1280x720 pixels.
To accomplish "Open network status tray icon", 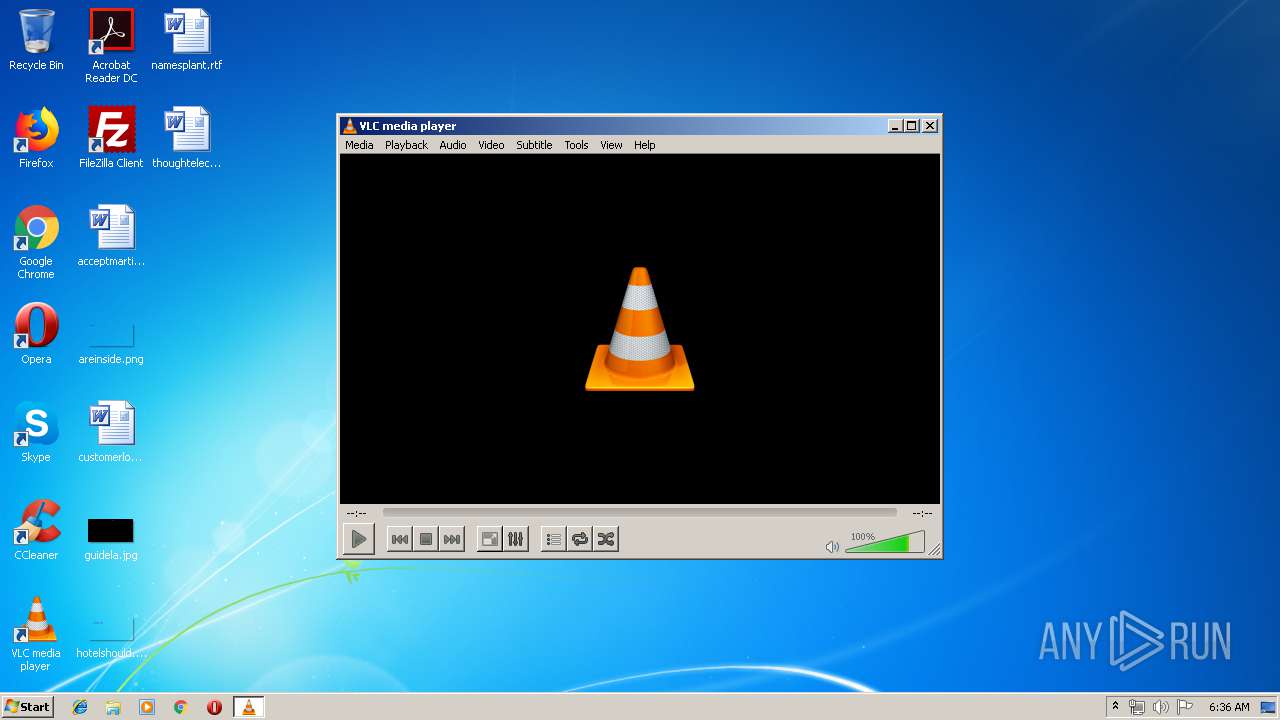I will [1137, 707].
